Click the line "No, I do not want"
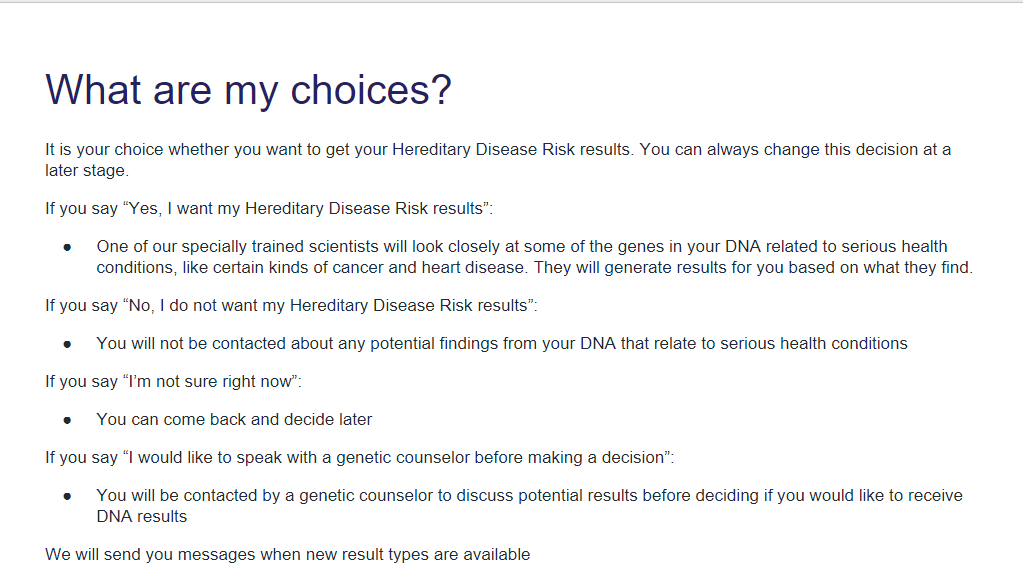Image resolution: width=1023 pixels, height=577 pixels. (291, 305)
